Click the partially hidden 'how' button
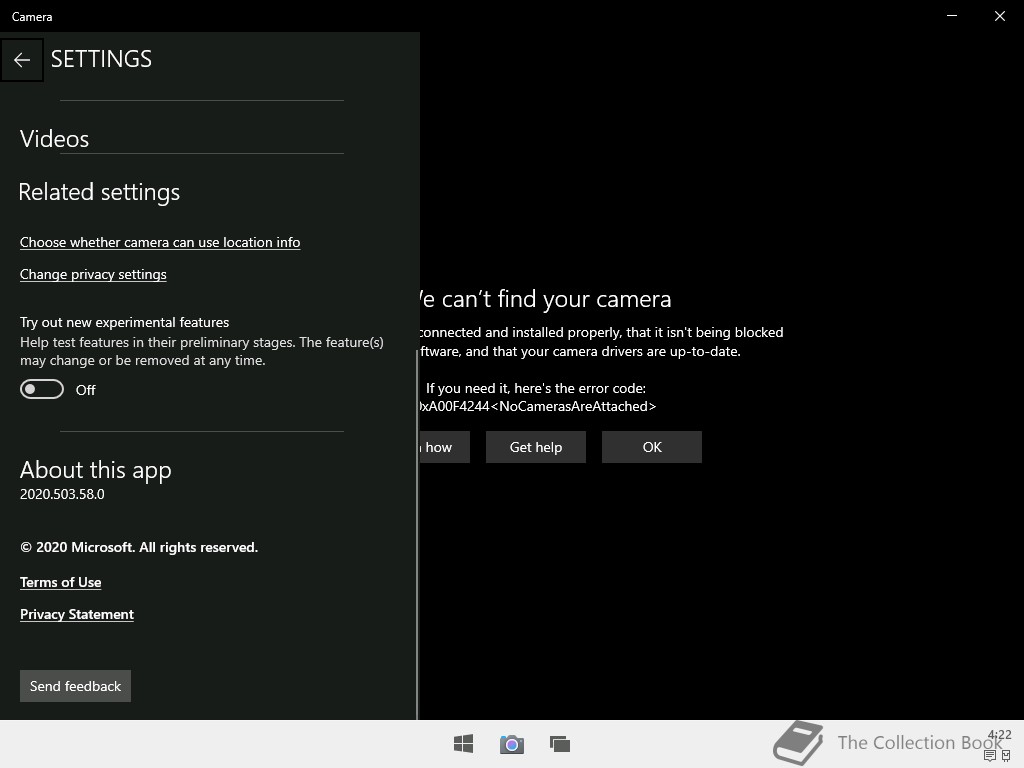This screenshot has height=768, width=1024. 445,447
